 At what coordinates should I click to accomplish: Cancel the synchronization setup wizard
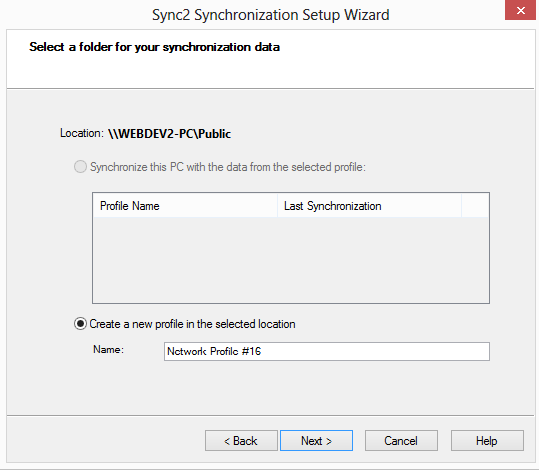[x=401, y=440]
